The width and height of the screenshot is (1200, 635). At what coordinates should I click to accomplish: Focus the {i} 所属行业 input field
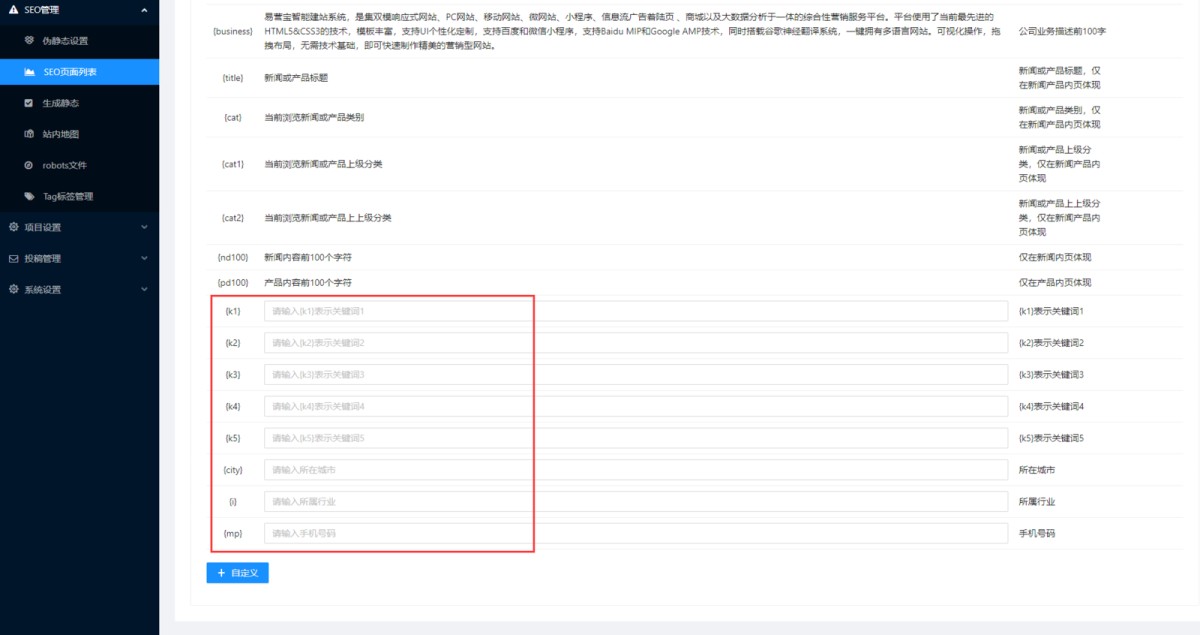[x=636, y=501]
